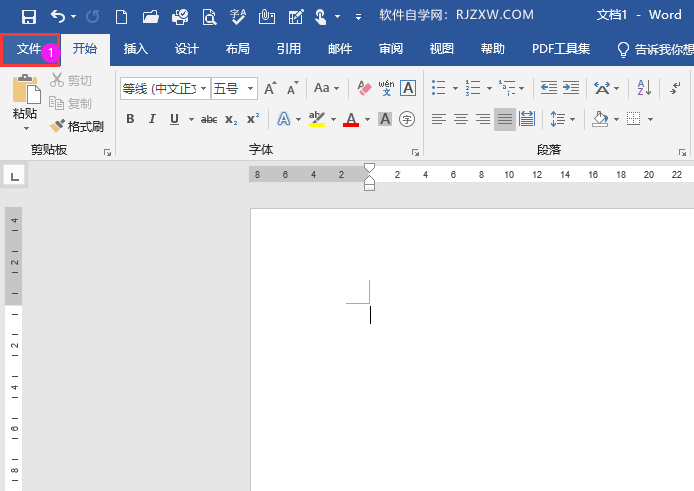
Task: Click the 粘贴 paste button
Action: click(x=25, y=97)
